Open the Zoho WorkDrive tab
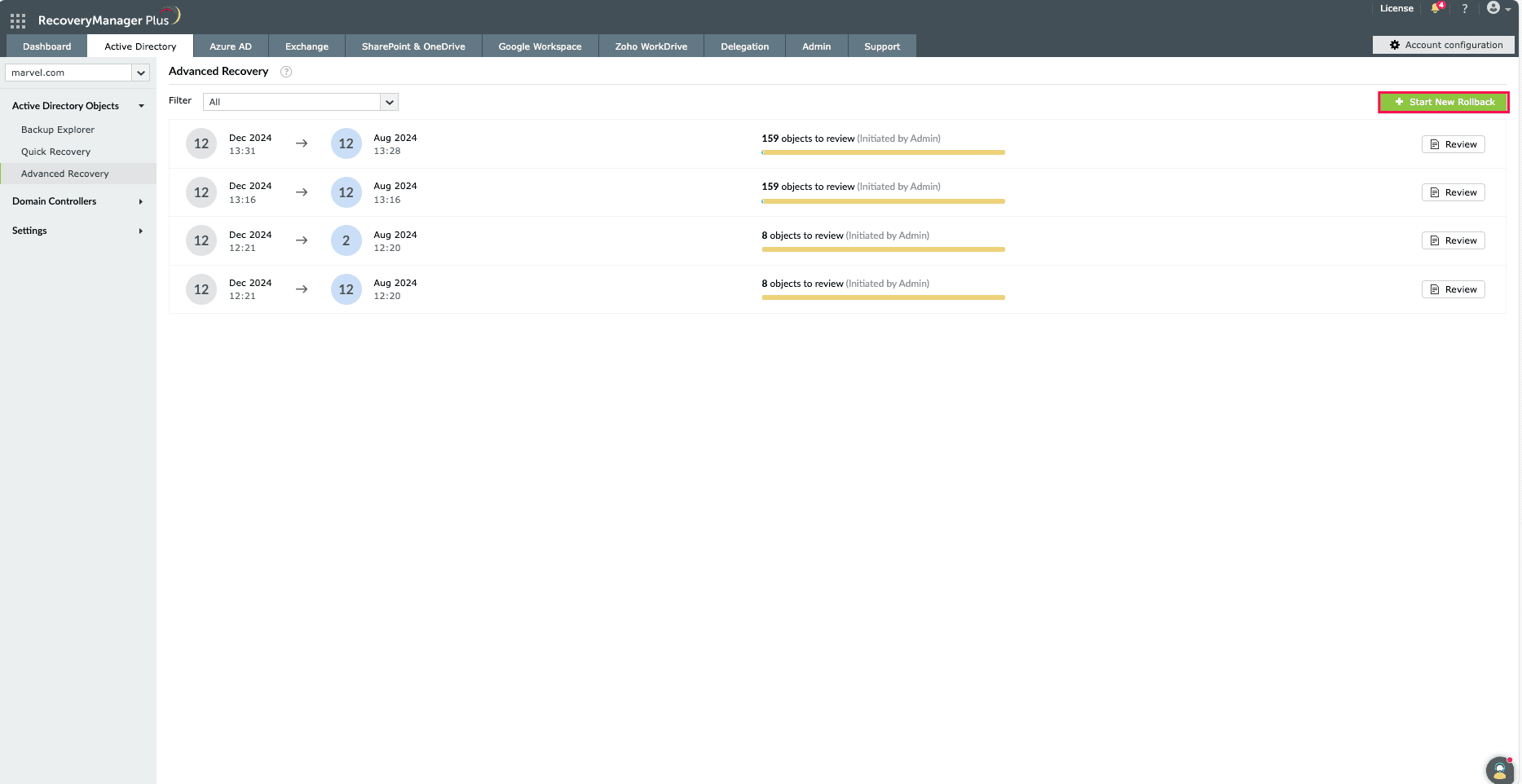This screenshot has width=1522, height=784. coord(651,46)
